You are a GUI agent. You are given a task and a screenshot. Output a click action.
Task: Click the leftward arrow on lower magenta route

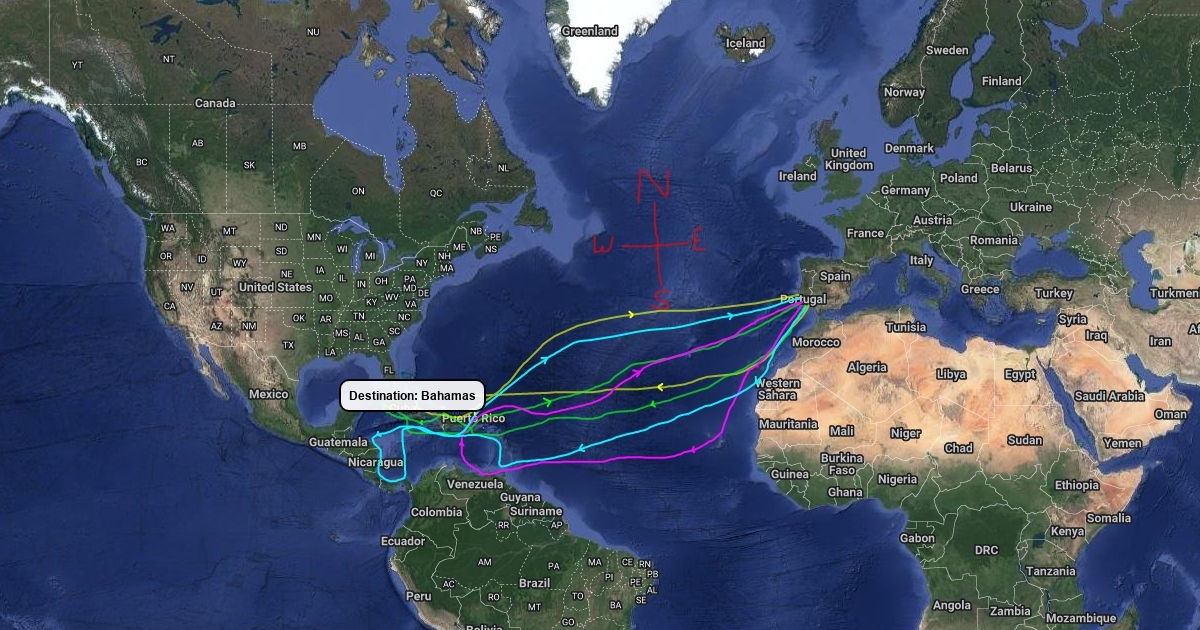point(692,449)
